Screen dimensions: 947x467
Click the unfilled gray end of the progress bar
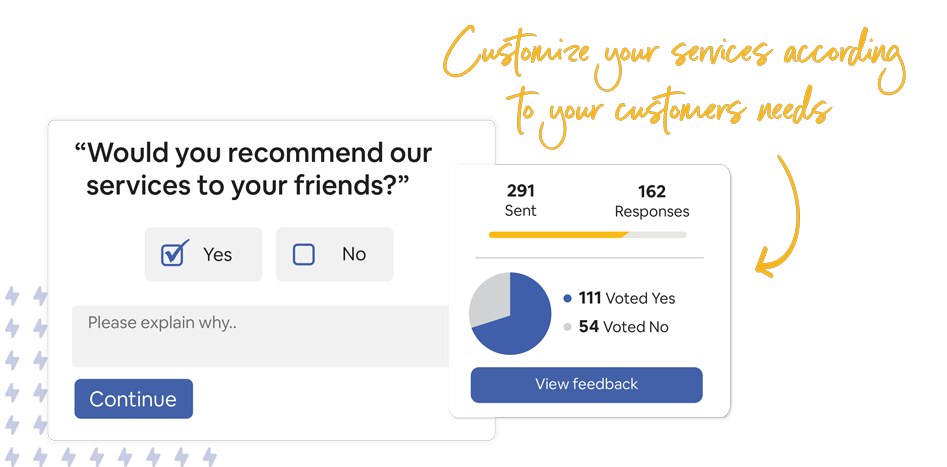click(658, 235)
